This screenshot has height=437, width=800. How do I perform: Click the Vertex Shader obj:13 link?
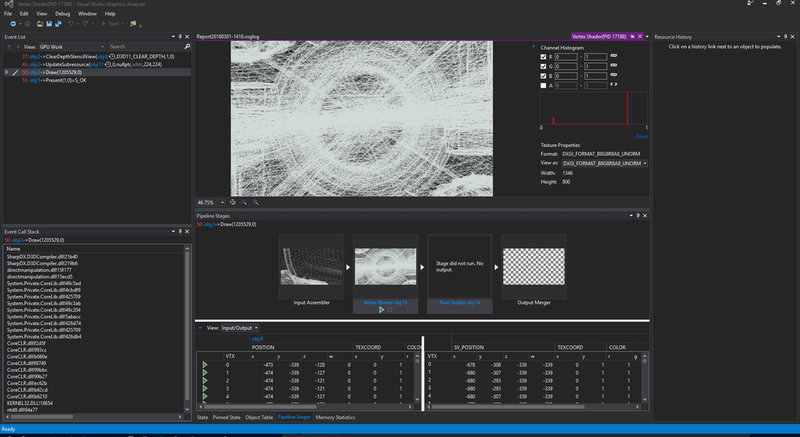[385, 302]
